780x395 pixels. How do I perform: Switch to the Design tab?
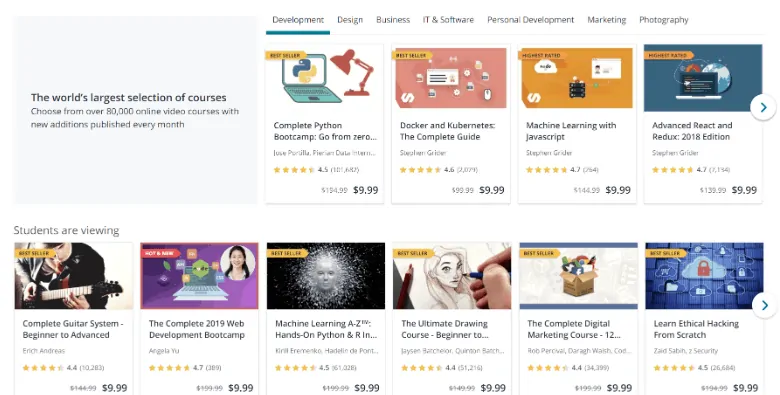coord(350,20)
